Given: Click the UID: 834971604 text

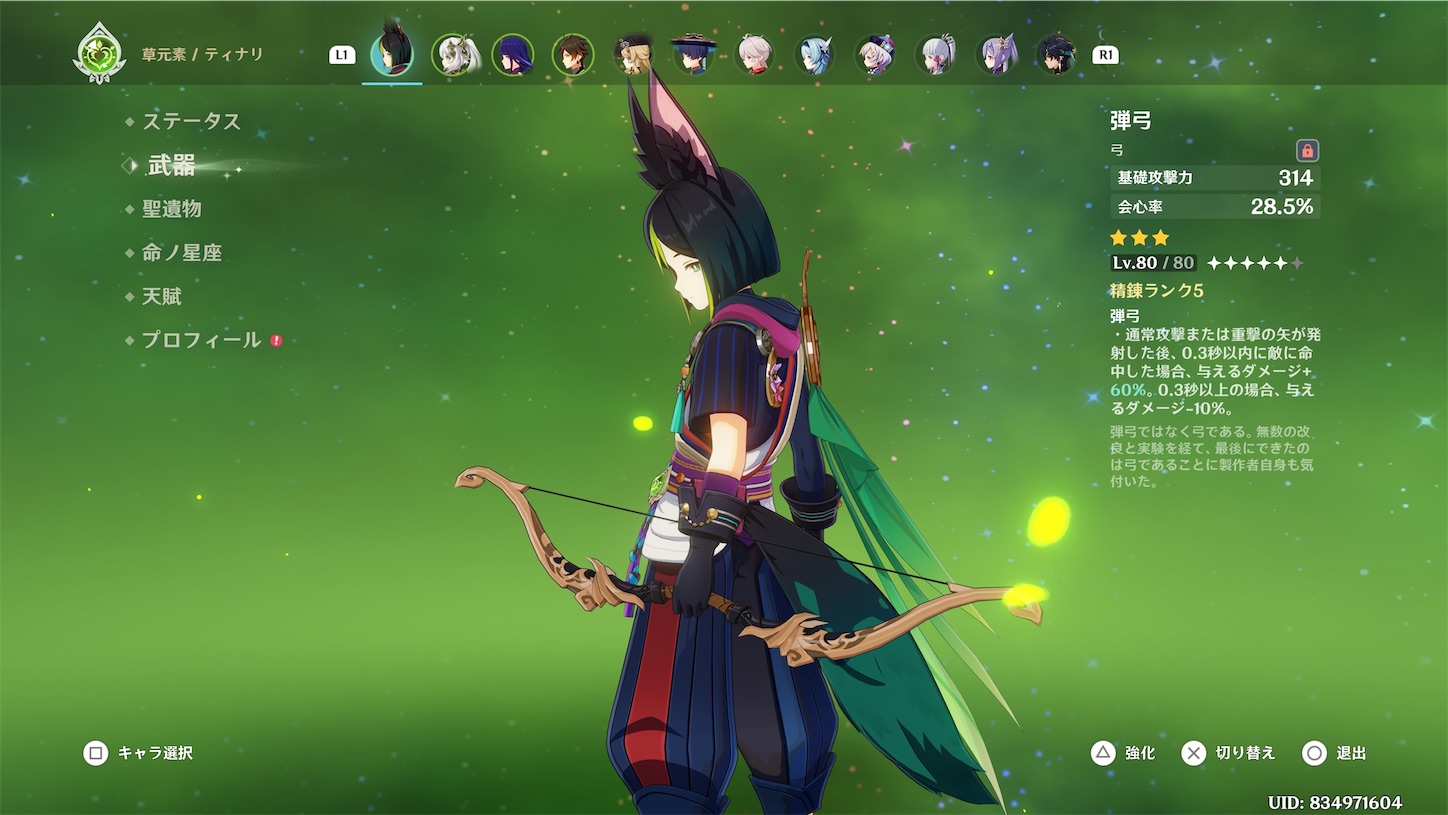Looking at the screenshot, I should (x=1334, y=803).
